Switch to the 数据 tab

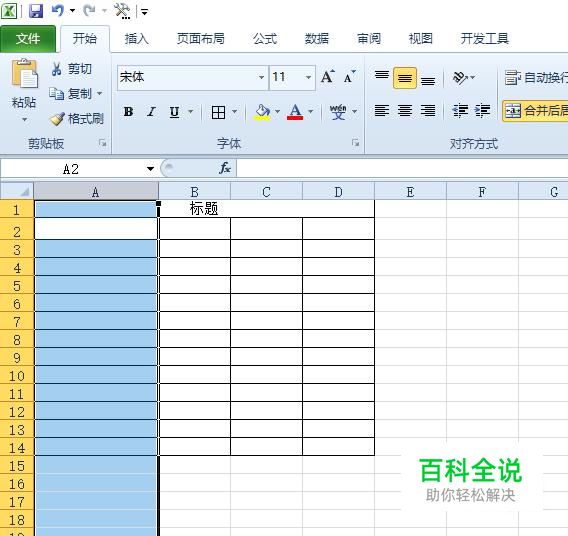317,38
